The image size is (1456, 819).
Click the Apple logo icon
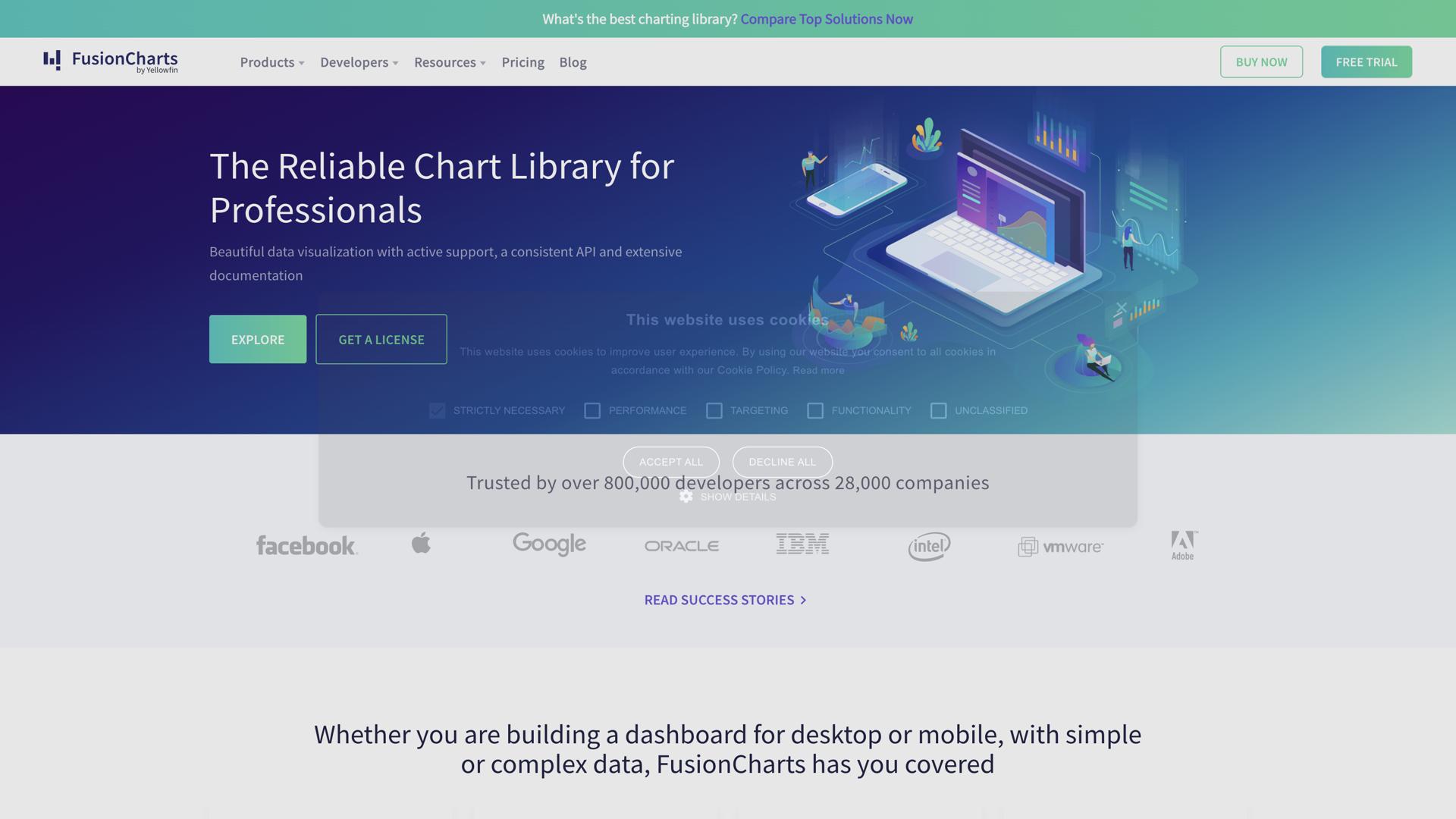click(422, 543)
